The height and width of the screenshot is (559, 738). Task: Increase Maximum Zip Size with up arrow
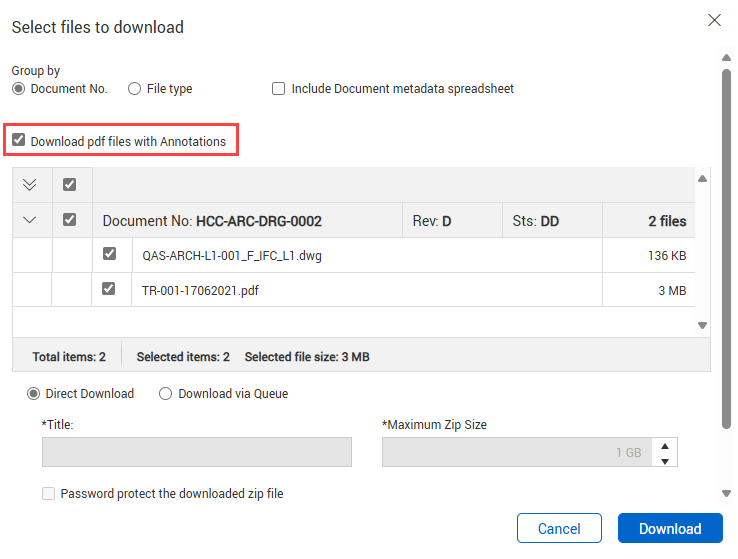[x=664, y=445]
